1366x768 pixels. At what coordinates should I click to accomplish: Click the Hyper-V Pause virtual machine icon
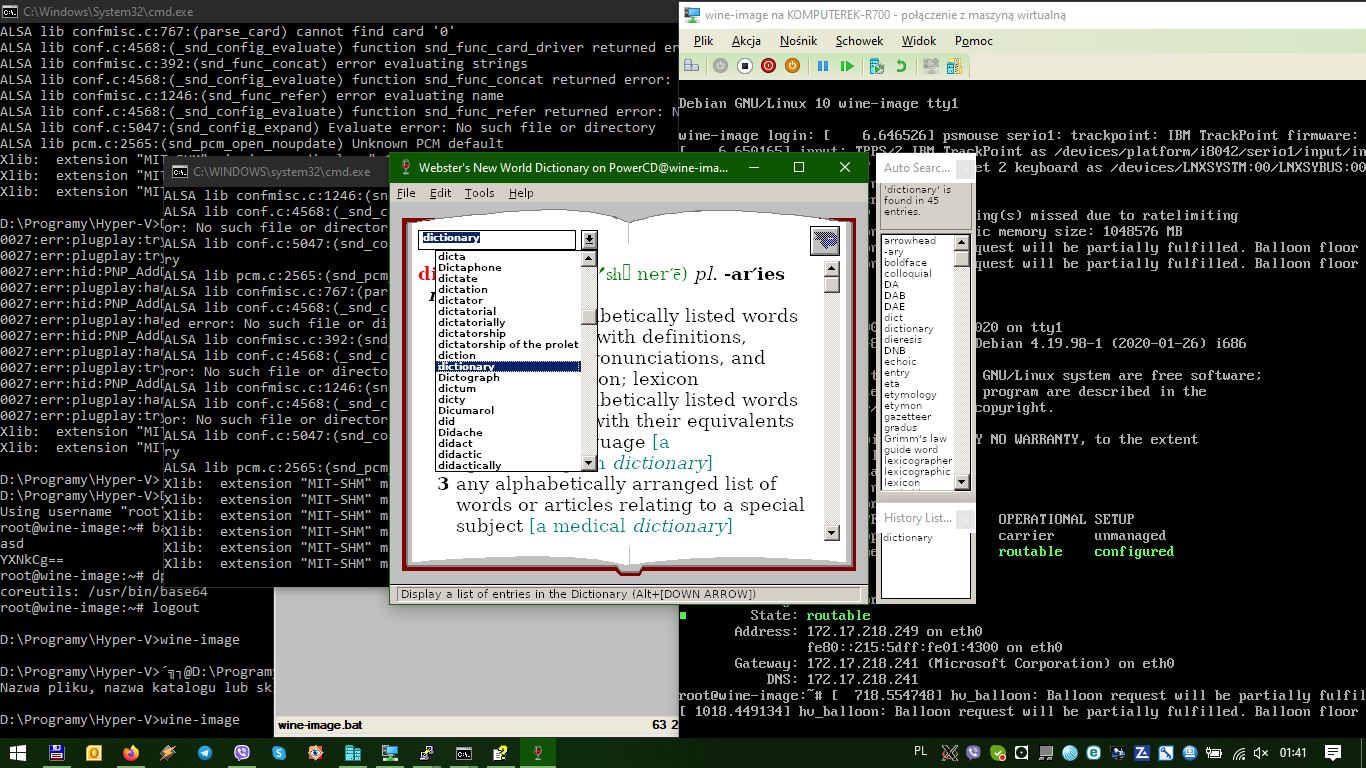click(x=822, y=66)
